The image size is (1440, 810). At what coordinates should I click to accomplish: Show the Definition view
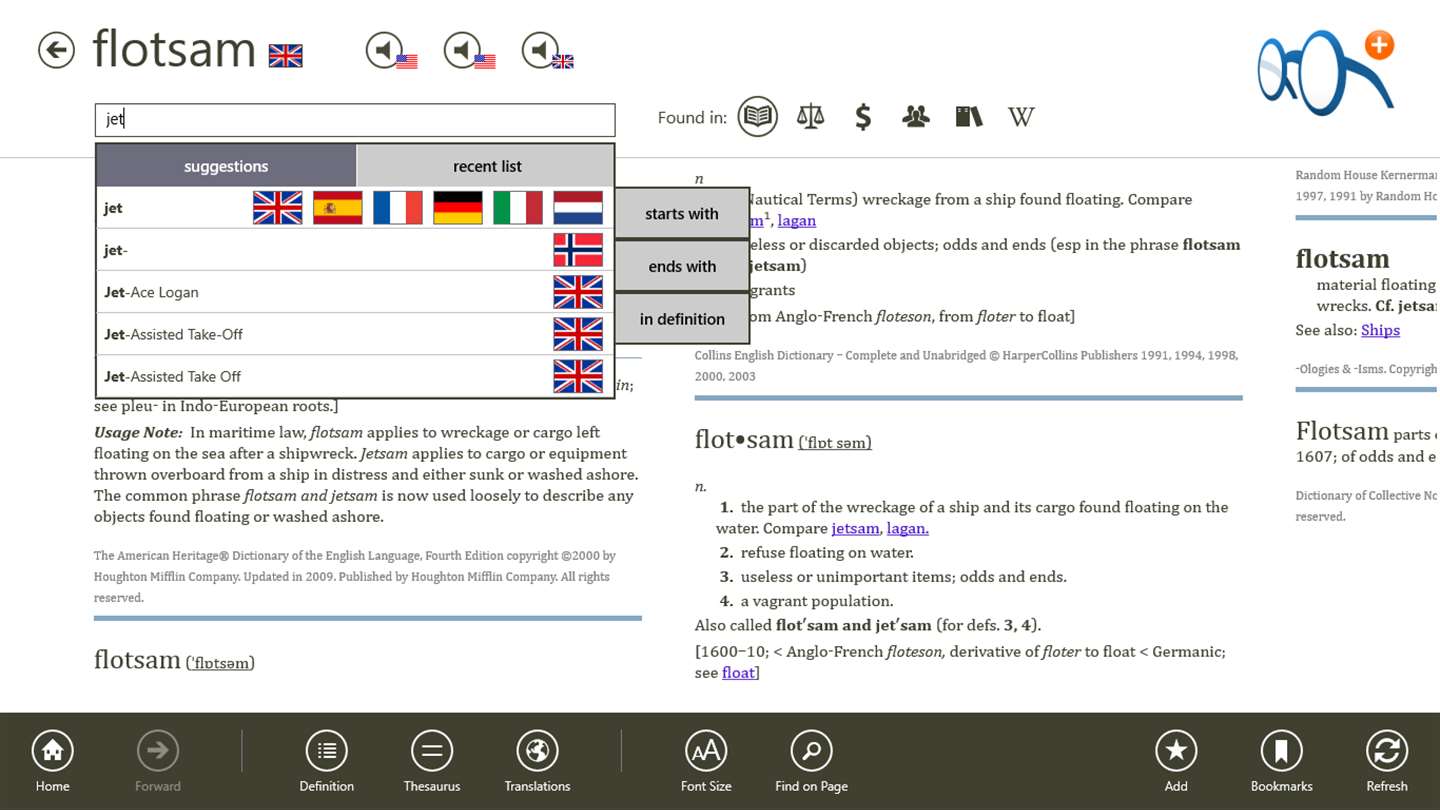[x=327, y=761]
